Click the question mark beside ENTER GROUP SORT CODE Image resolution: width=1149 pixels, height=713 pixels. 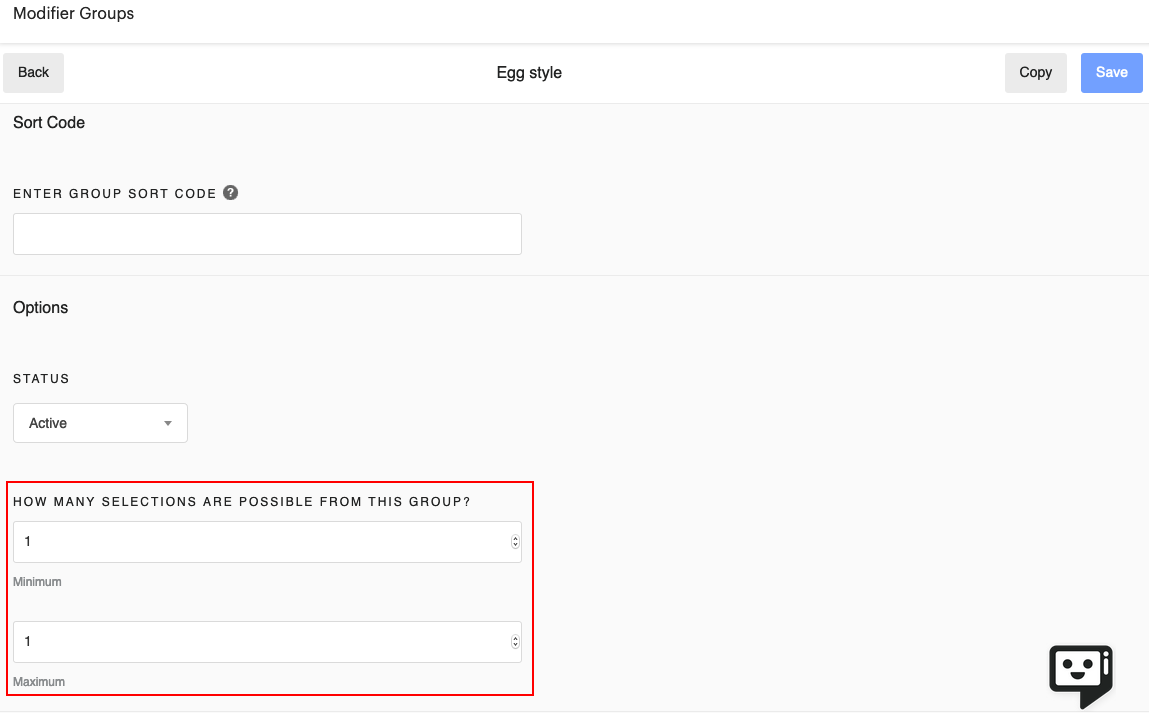230,192
